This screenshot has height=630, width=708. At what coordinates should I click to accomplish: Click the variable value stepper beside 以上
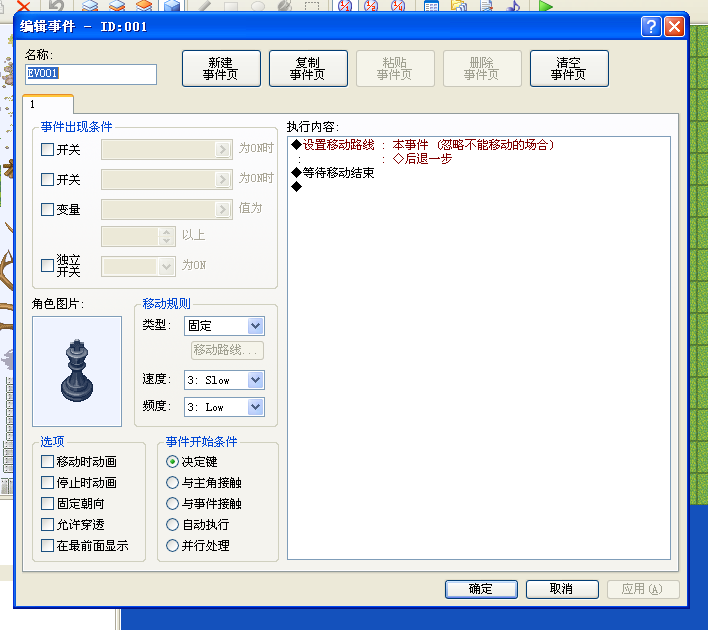167,236
